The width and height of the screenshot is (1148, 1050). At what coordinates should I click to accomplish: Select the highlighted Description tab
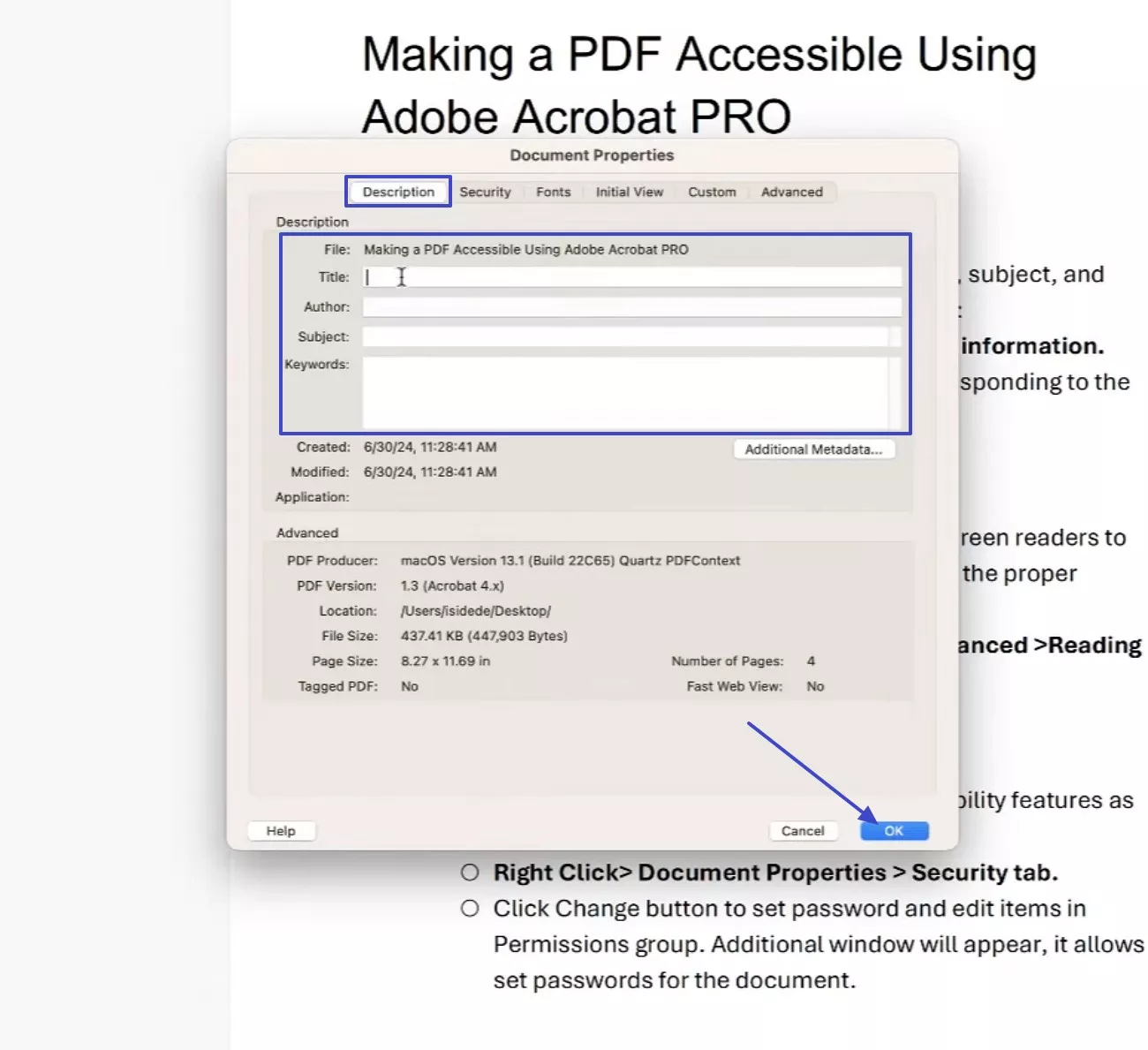click(x=397, y=192)
